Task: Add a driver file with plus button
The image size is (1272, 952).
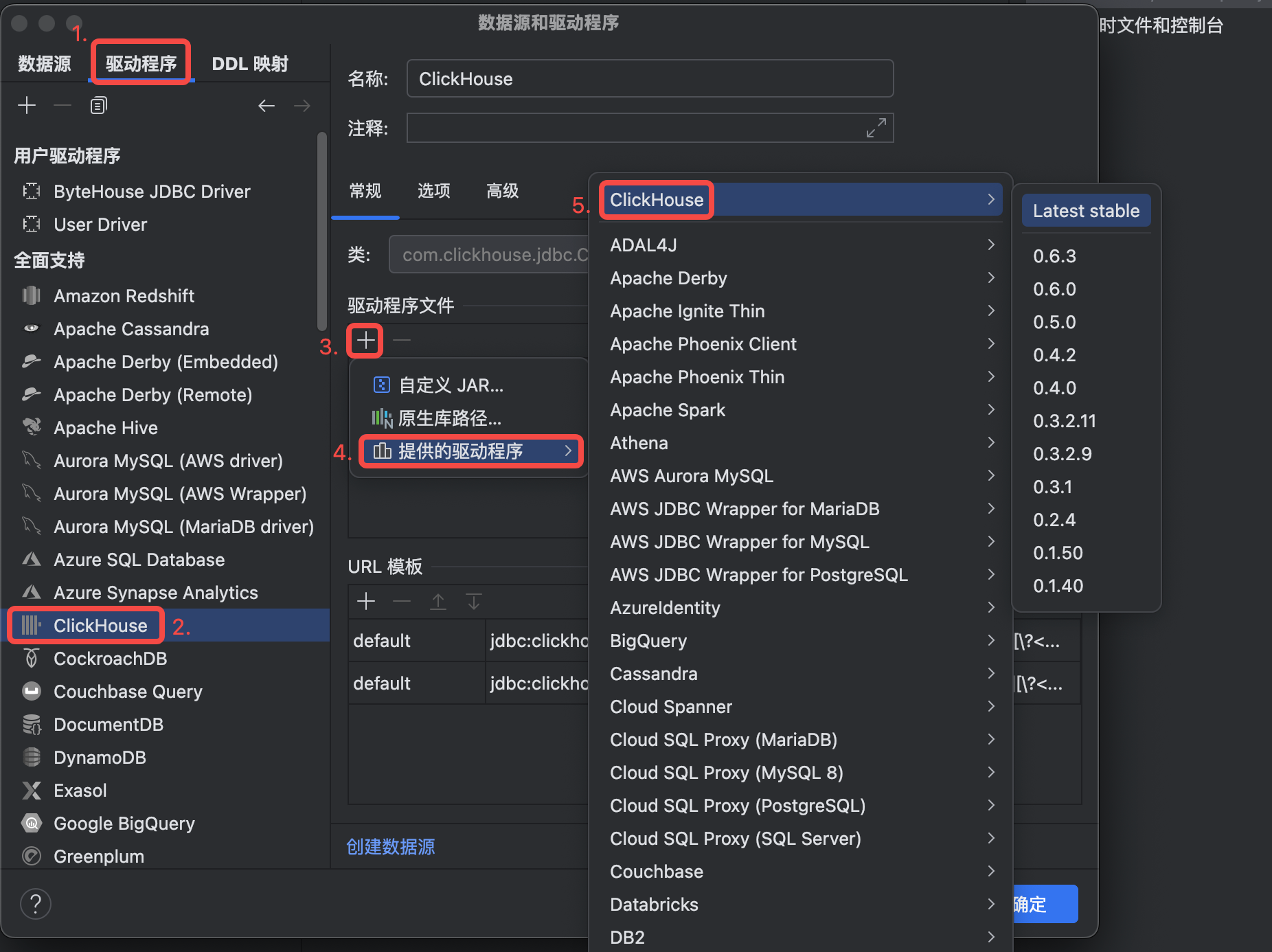Action: tap(365, 340)
